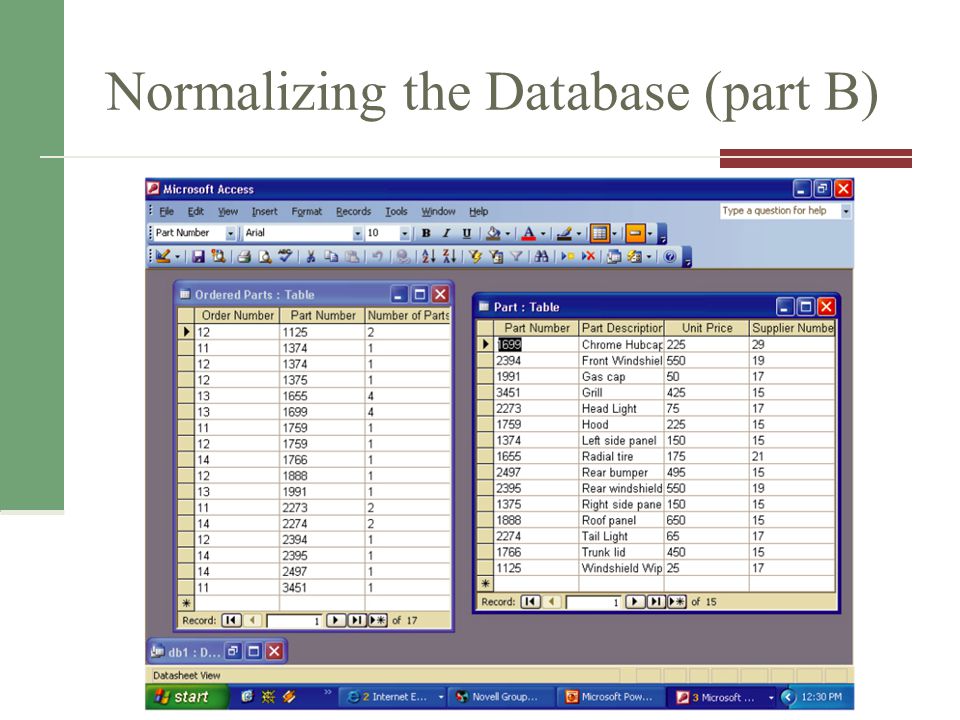
Task: Go to next record in Part table
Action: coord(635,602)
